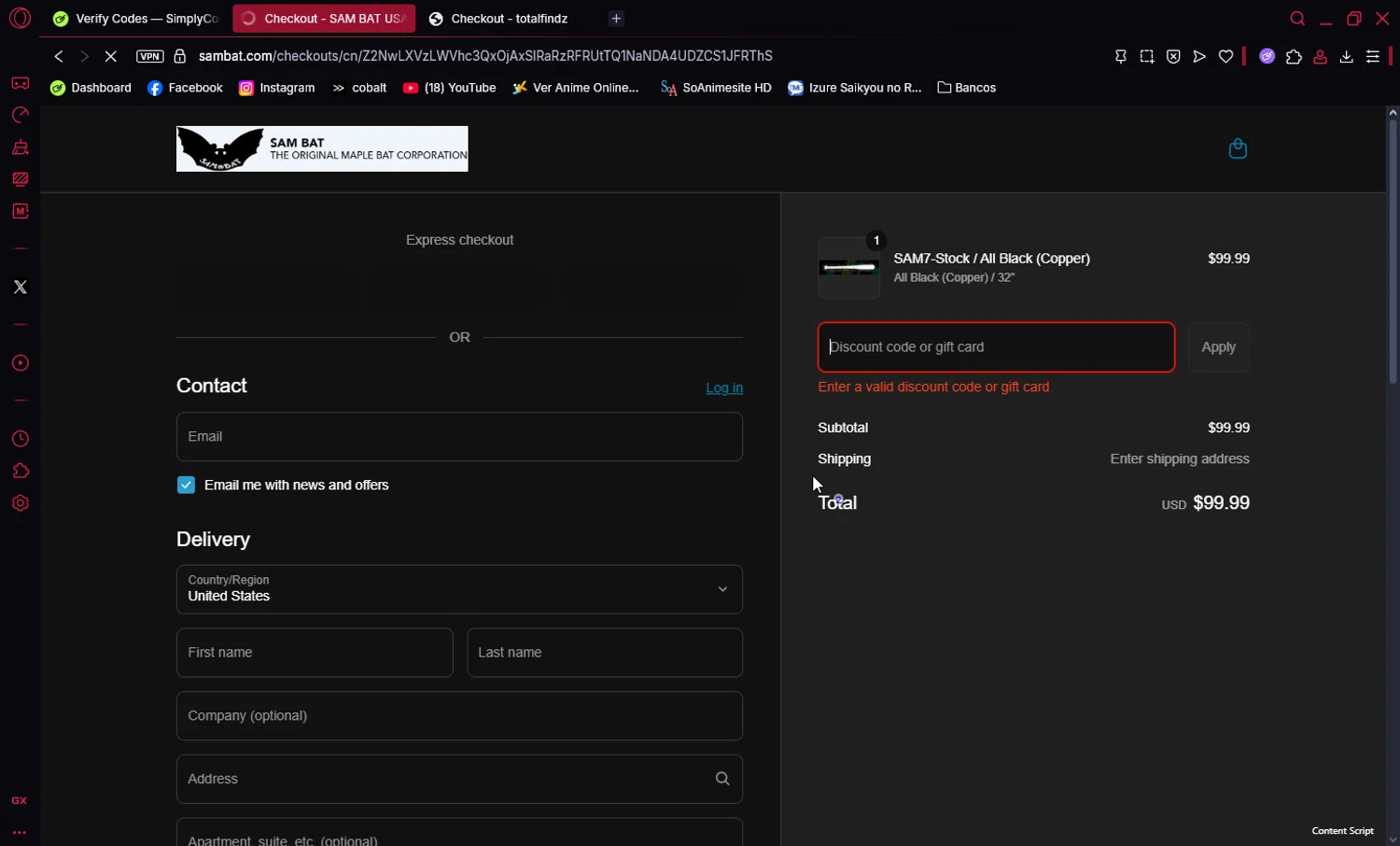Uncheck Email me with news and offers
The width and height of the screenshot is (1400, 846).
(186, 485)
